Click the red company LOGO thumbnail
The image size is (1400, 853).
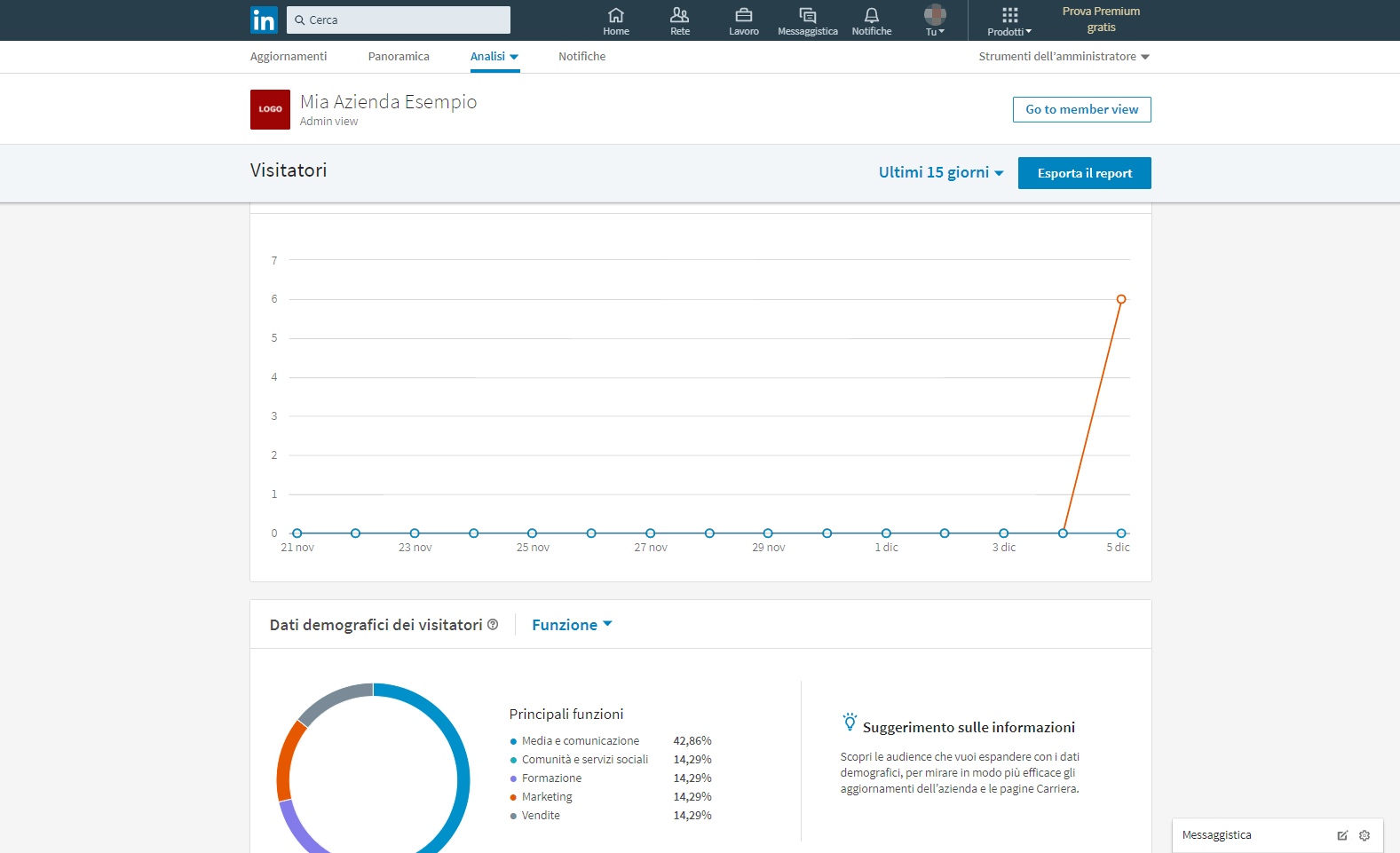pyautogui.click(x=270, y=109)
